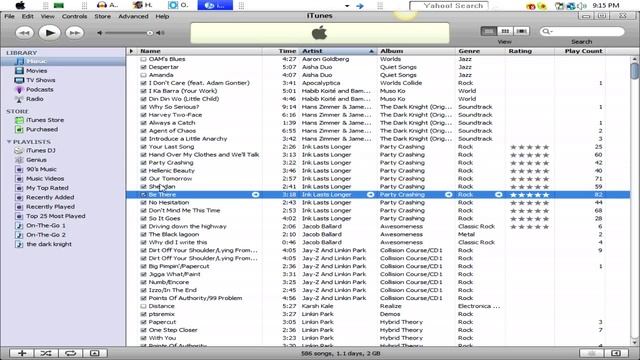Switch to grid view icon
This screenshot has width=640, height=360.
coord(505,31)
